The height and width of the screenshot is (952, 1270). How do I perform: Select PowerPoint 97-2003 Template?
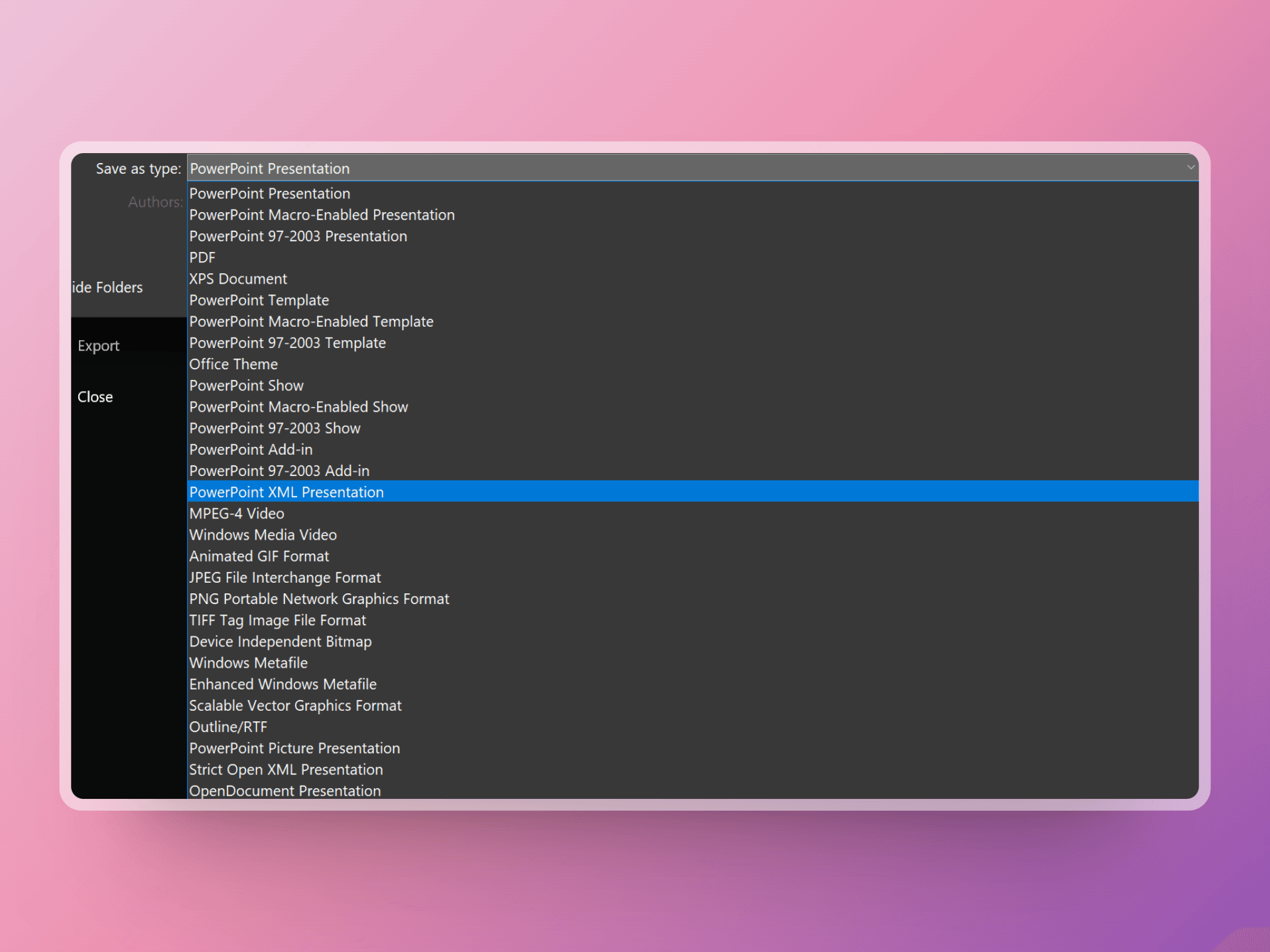692,343
